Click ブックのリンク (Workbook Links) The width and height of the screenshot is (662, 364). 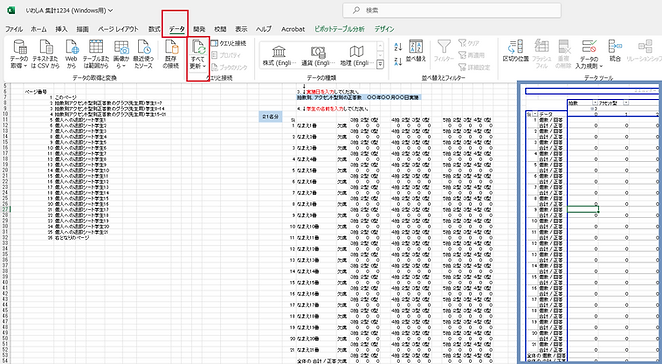click(229, 67)
